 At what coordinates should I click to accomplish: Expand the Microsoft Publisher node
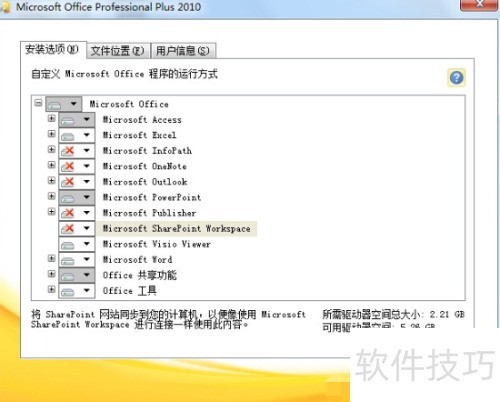tap(51, 212)
